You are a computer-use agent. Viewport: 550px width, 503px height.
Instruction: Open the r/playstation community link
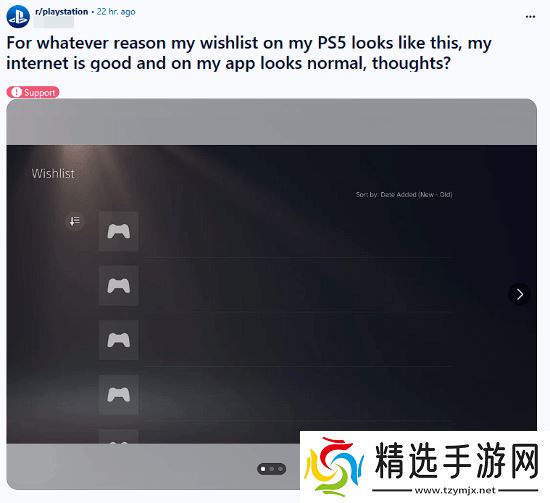[x=61, y=12]
